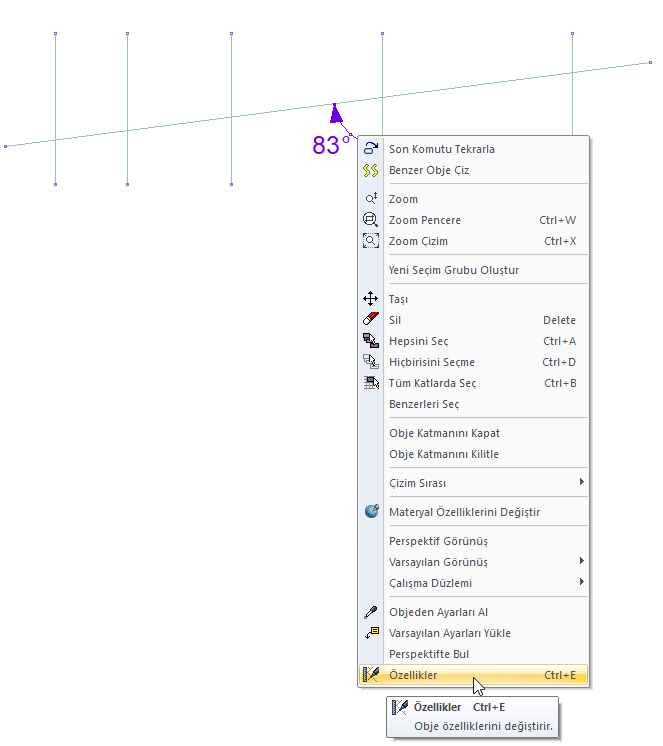Expand the Varsayılan Görünüş submenu arrow

point(581,561)
